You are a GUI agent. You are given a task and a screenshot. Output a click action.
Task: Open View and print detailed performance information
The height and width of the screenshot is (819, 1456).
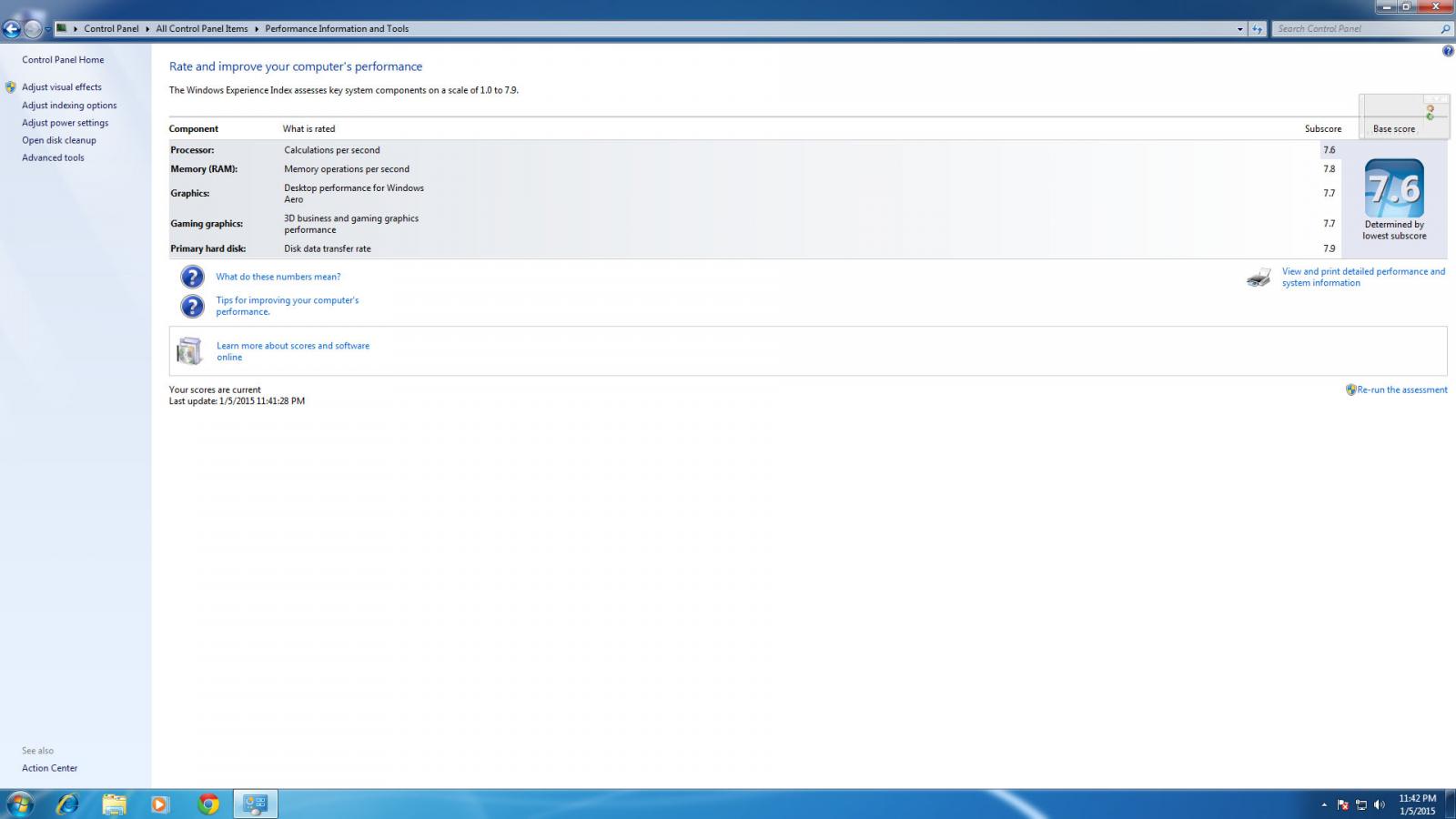tap(1363, 277)
